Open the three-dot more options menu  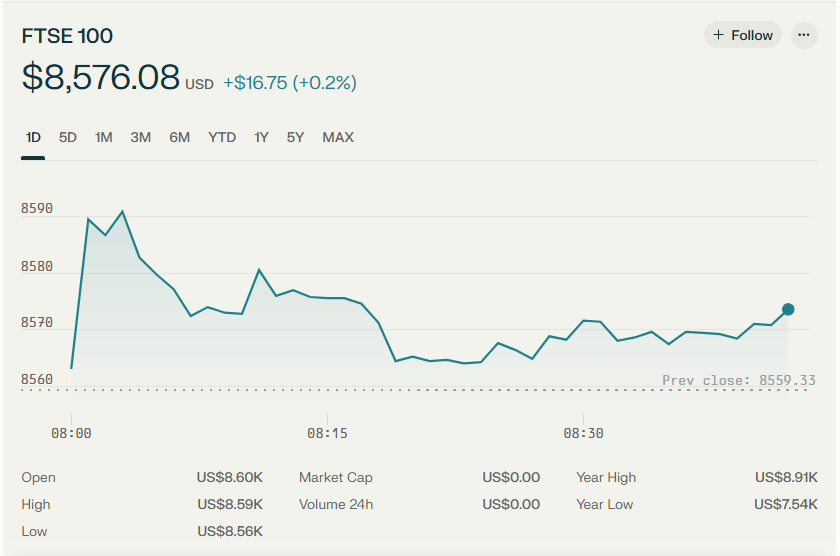(804, 35)
